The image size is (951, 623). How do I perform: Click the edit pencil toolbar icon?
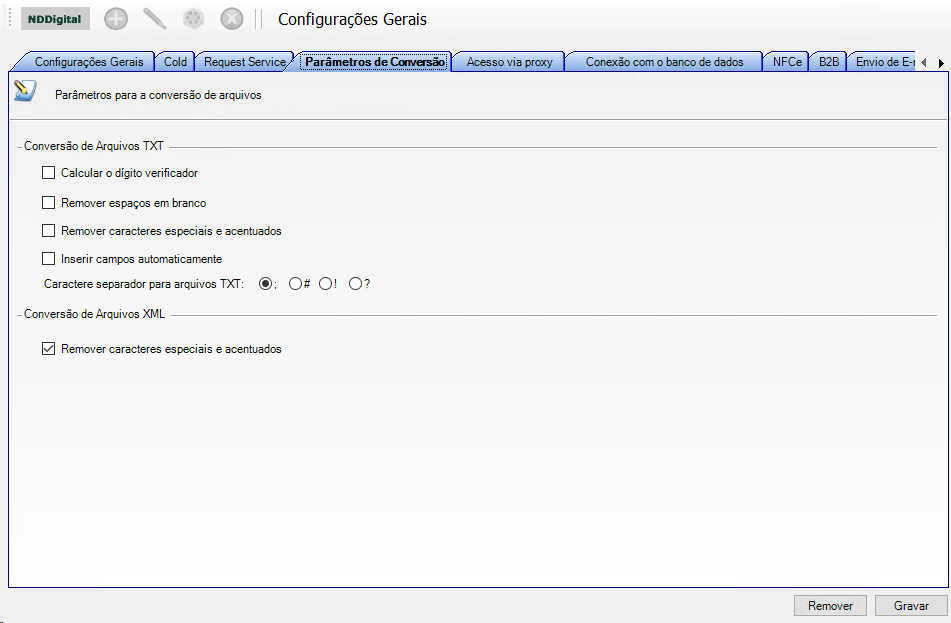155,19
